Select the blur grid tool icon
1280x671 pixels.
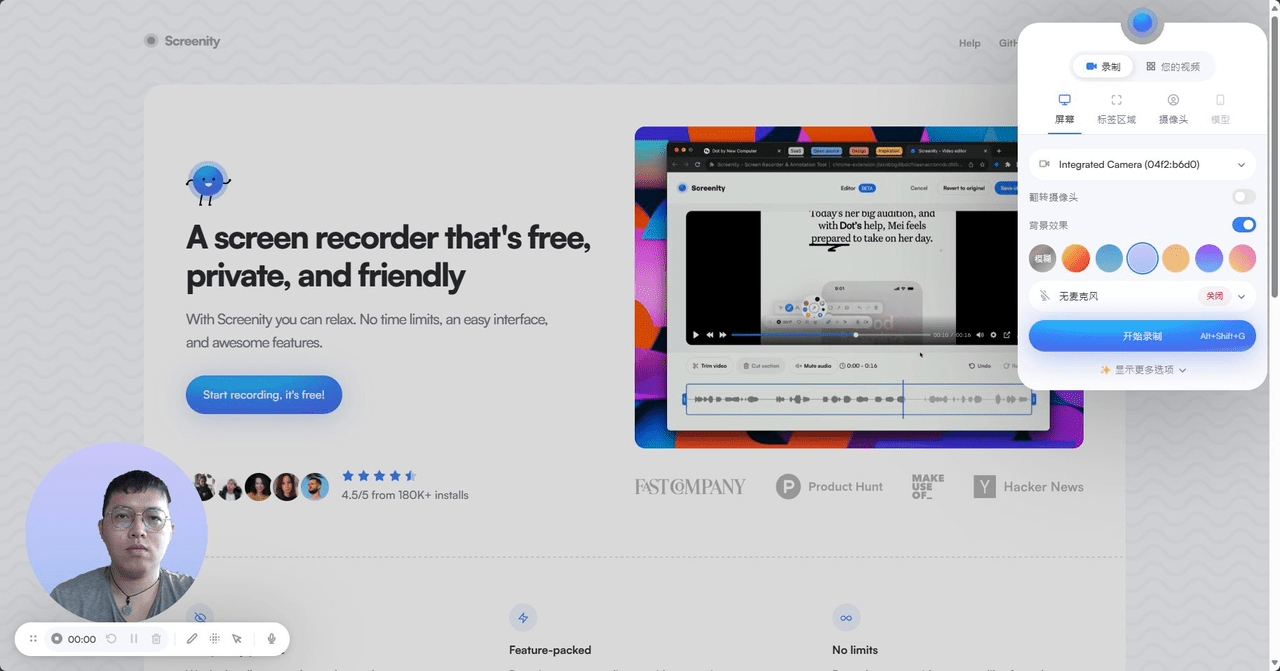pos(214,639)
